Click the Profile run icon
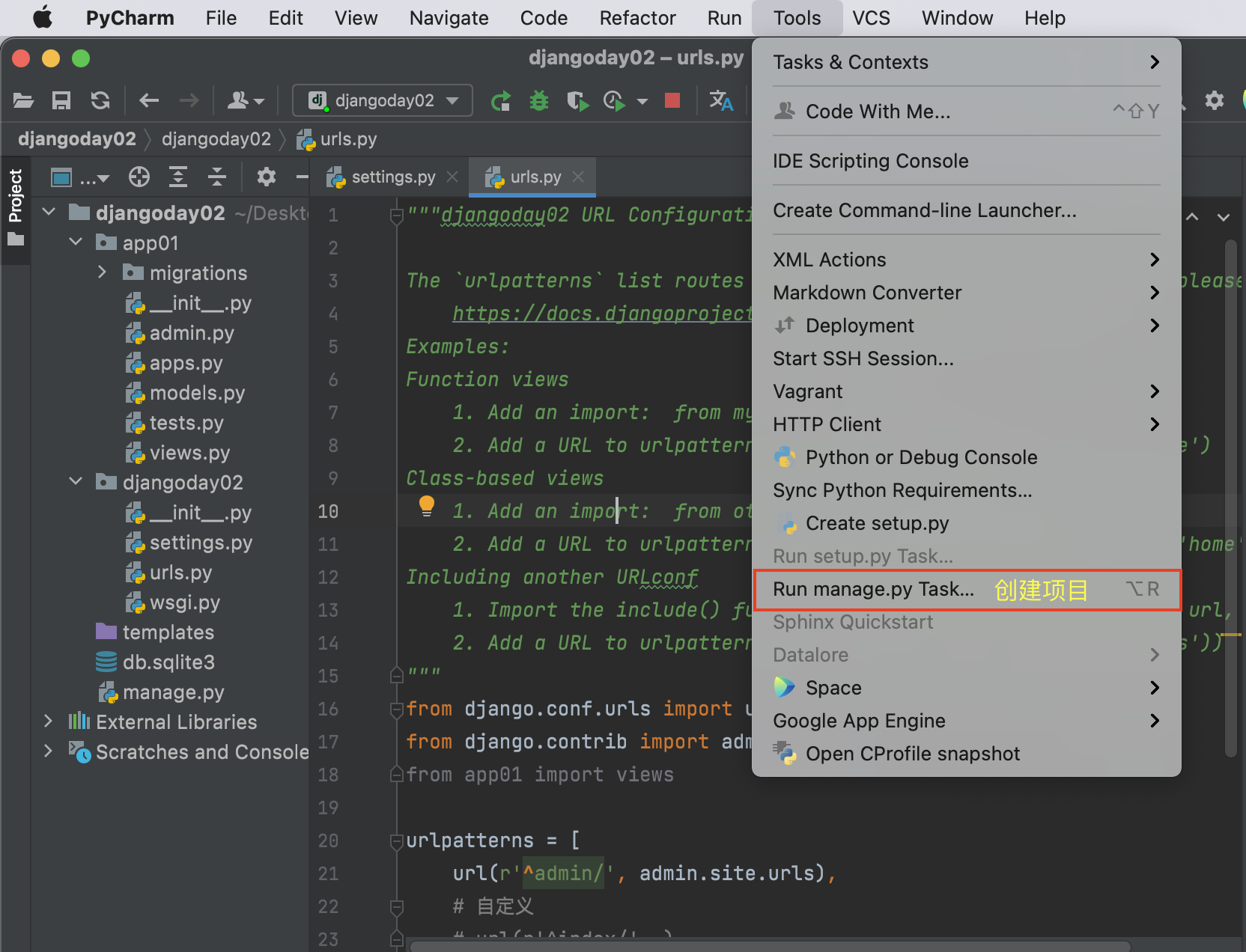Screen dimensions: 1246x952 pos(615,100)
